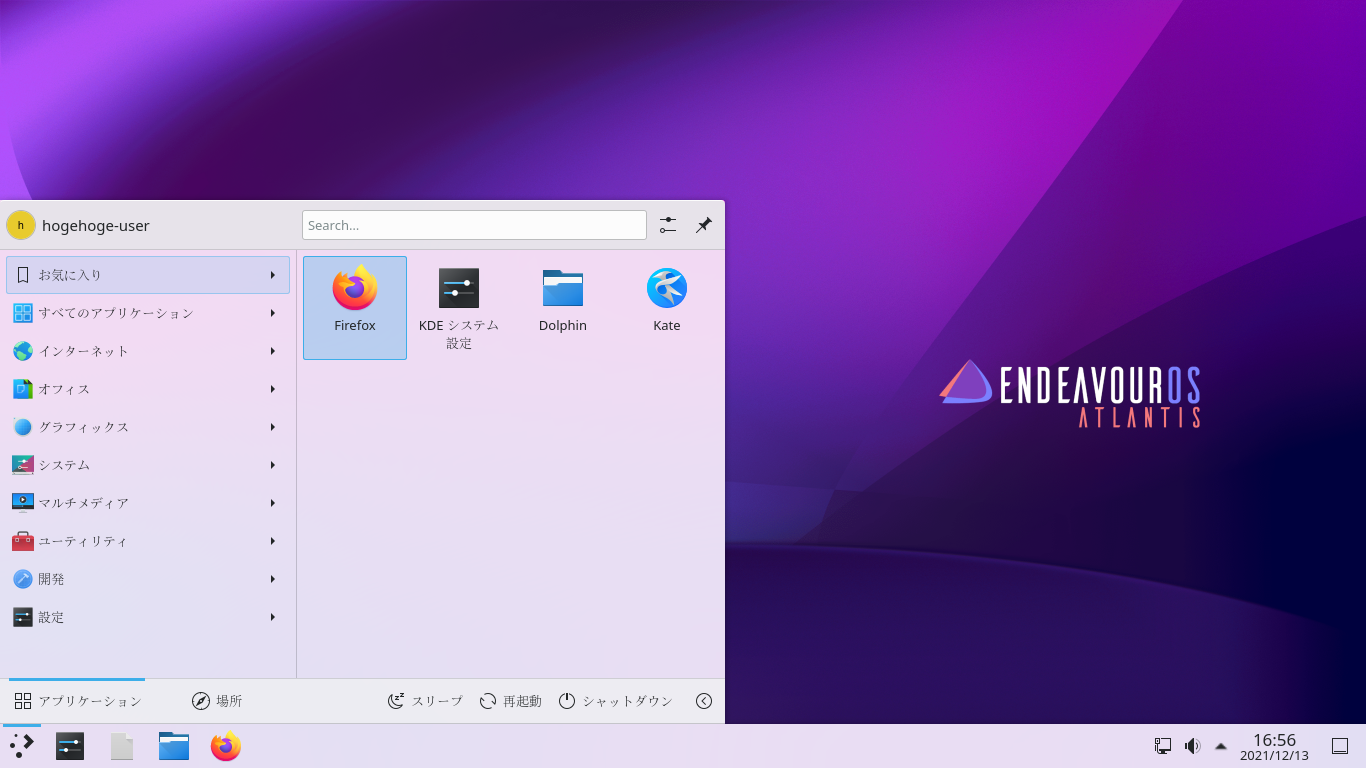Viewport: 1366px width, 768px height.
Task: Select グラフィックス category
Action: tap(148, 427)
